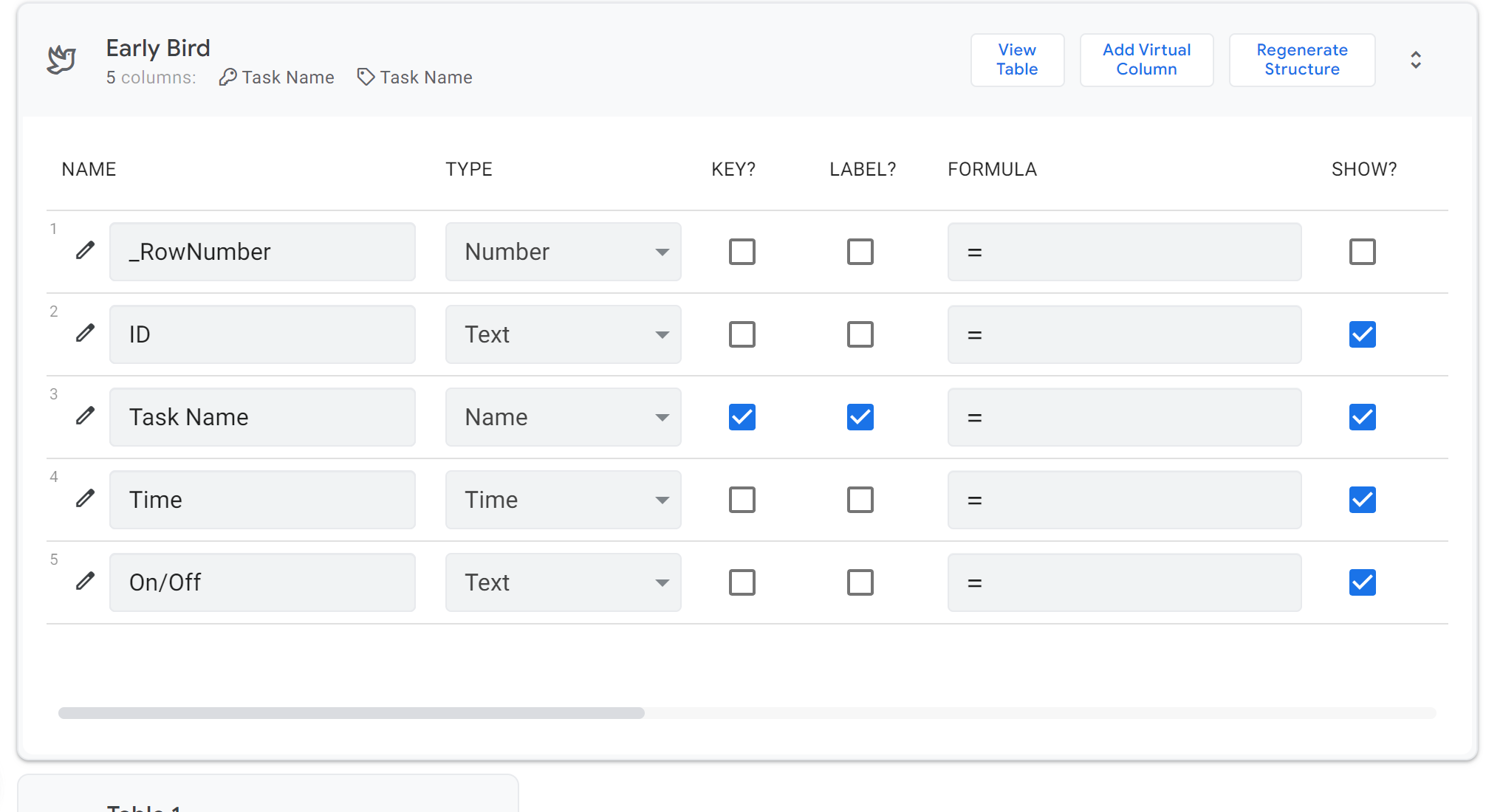Click the Early Bird table bird icon
Screen dimensions: 1486x812
pyautogui.click(x=61, y=60)
